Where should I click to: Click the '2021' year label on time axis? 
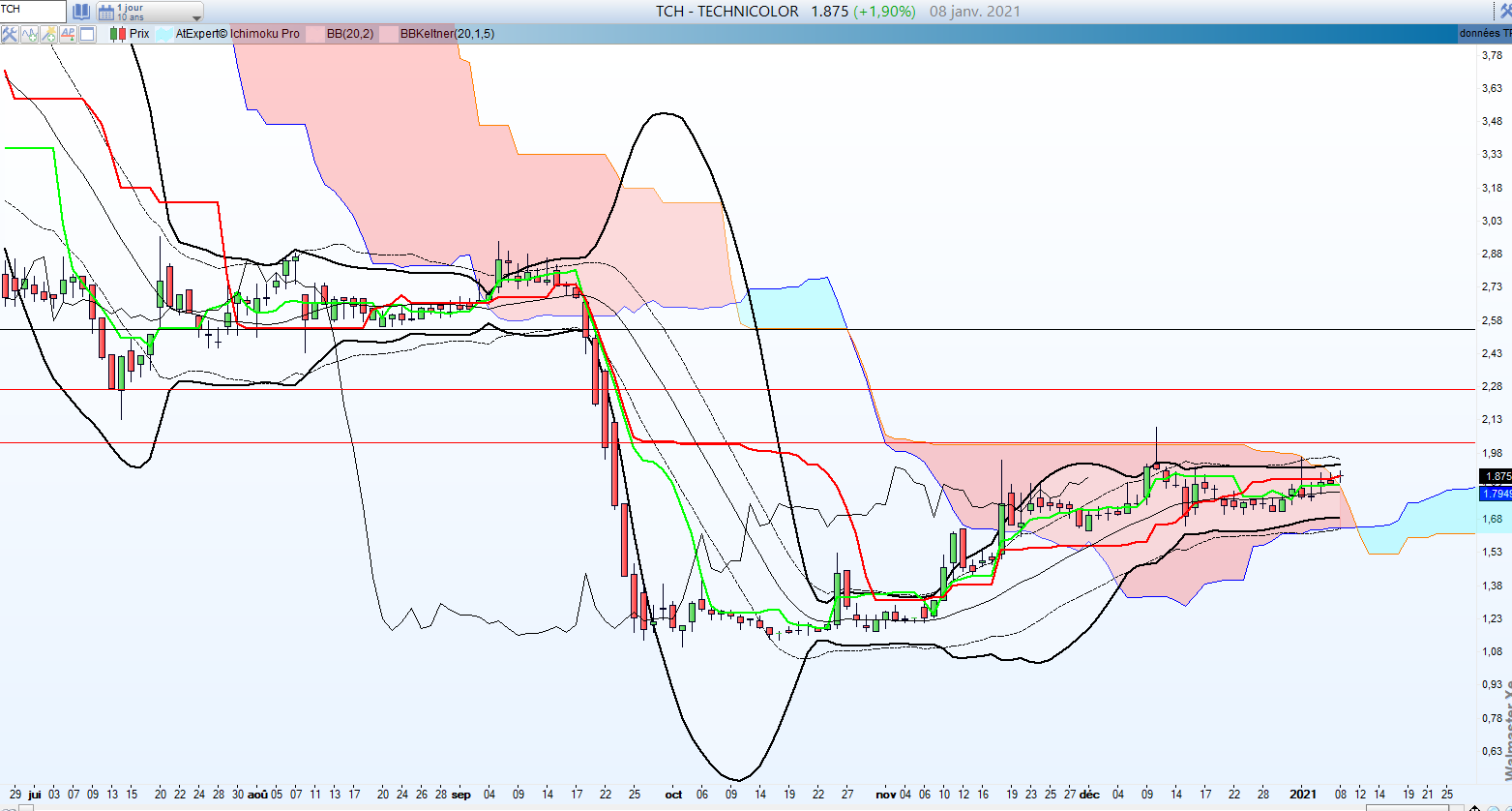coord(1301,794)
